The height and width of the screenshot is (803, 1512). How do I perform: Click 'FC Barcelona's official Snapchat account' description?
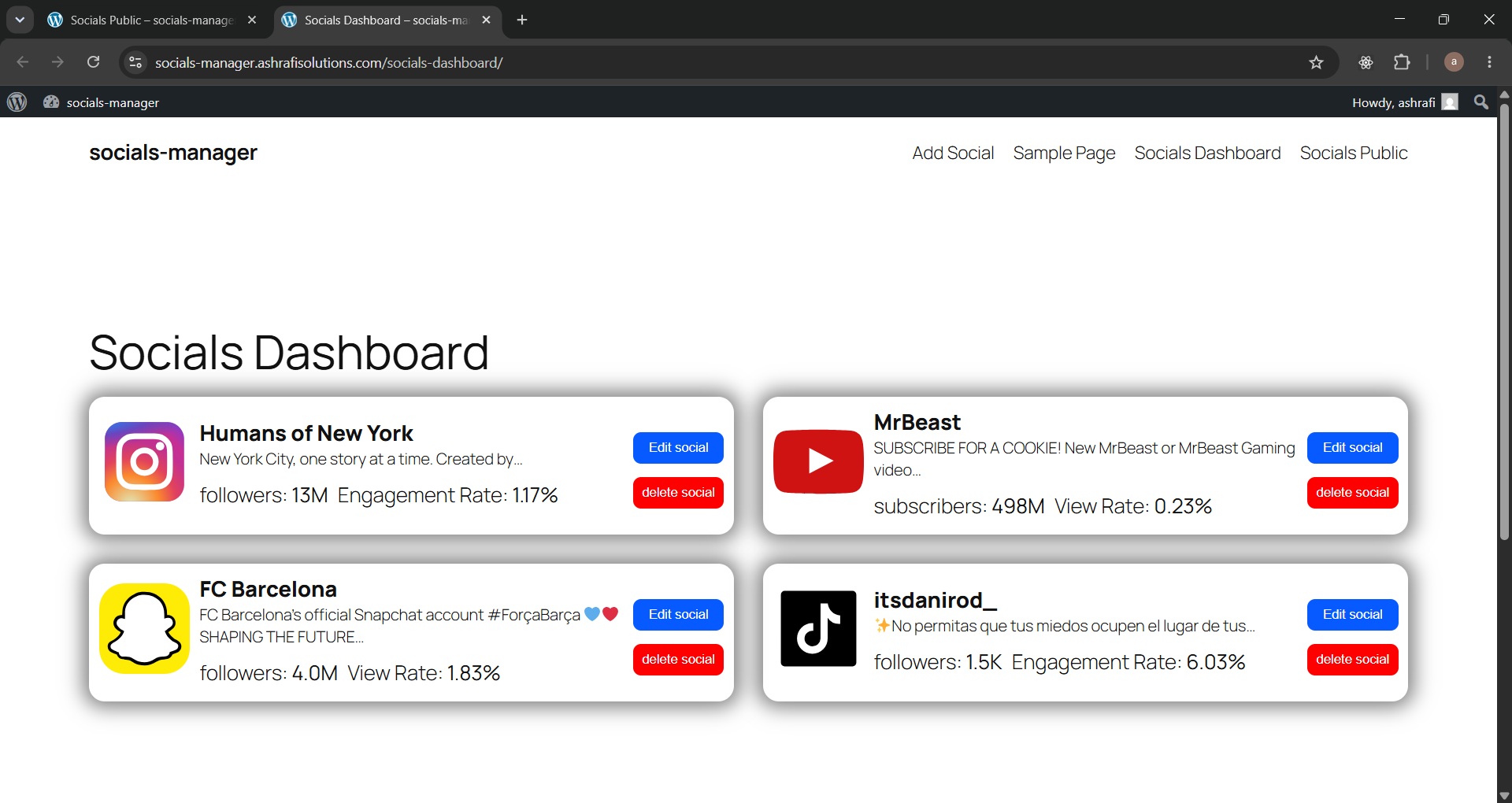coord(409,626)
